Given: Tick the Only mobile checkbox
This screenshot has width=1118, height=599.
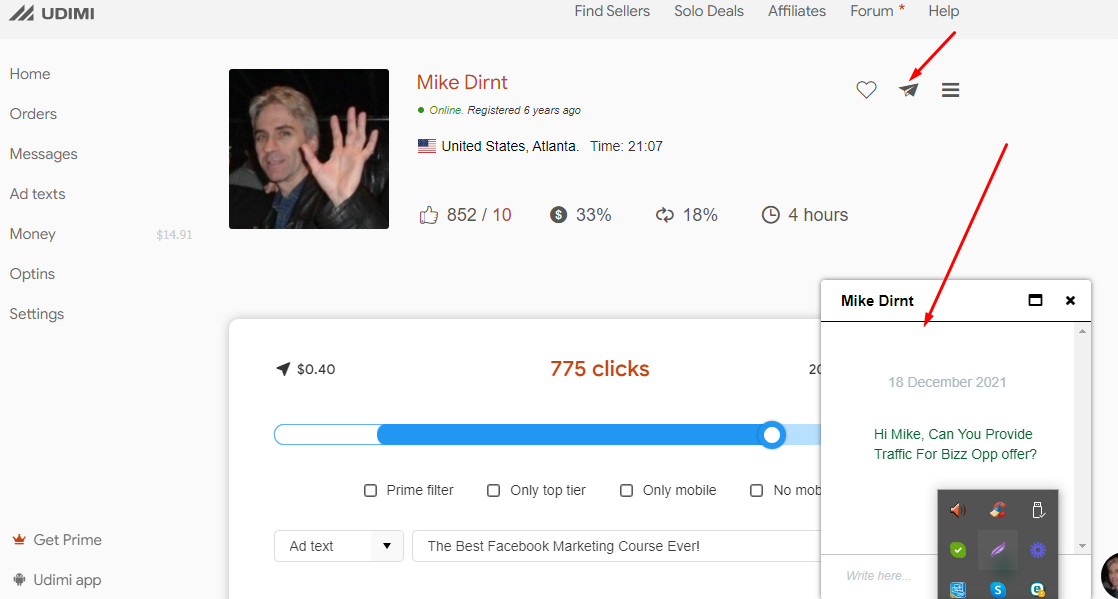Looking at the screenshot, I should (x=626, y=491).
